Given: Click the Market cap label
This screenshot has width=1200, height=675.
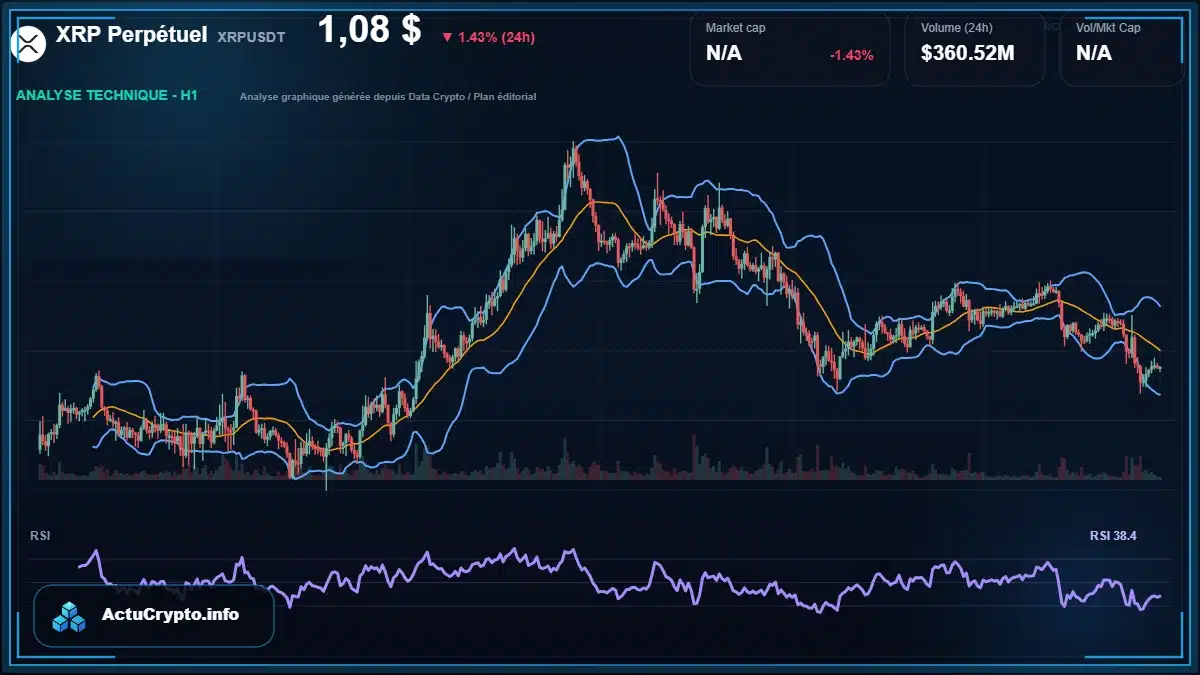Looking at the screenshot, I should (x=735, y=28).
